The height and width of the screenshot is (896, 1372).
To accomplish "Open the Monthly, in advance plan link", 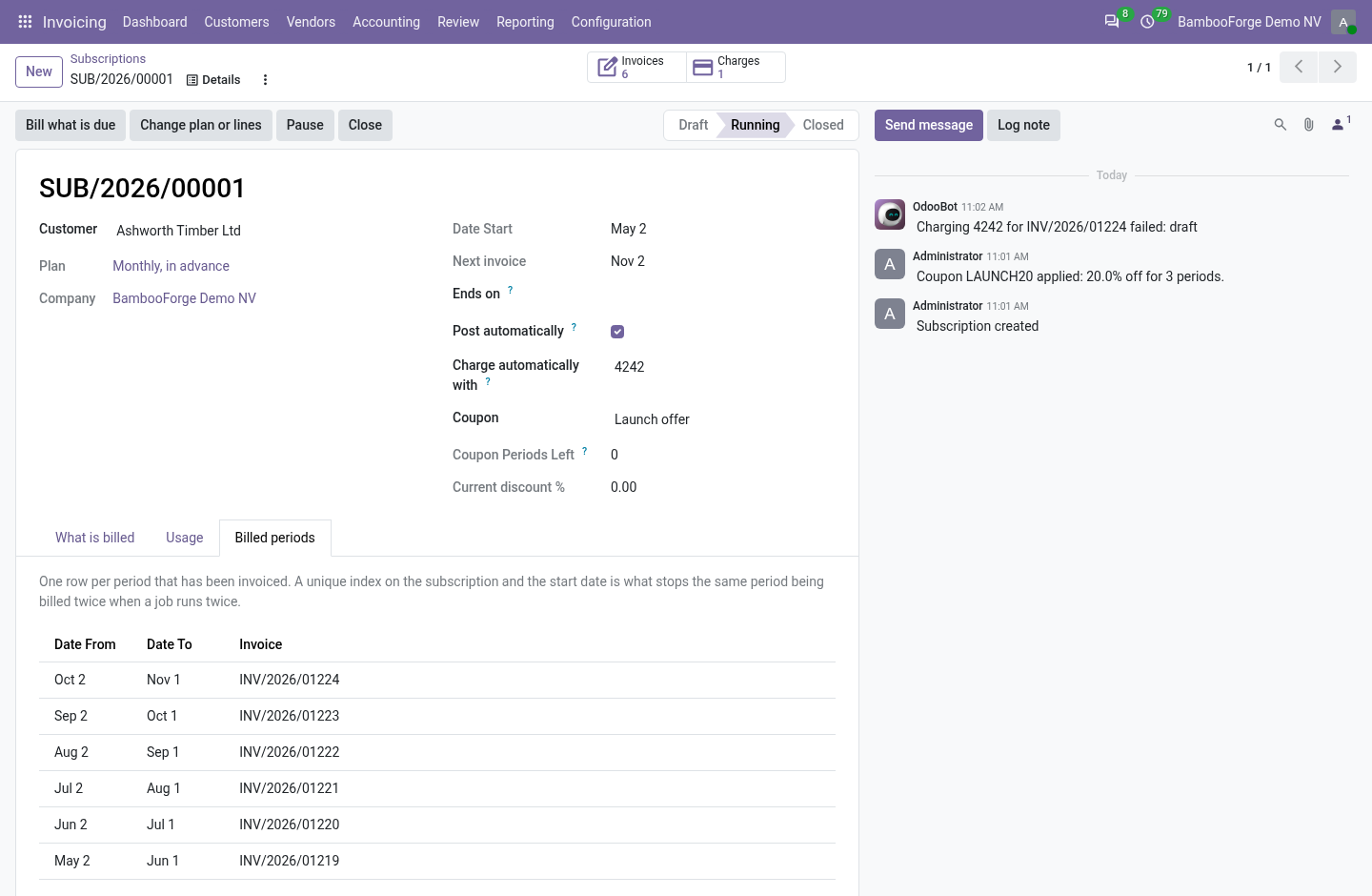I will coord(171,266).
